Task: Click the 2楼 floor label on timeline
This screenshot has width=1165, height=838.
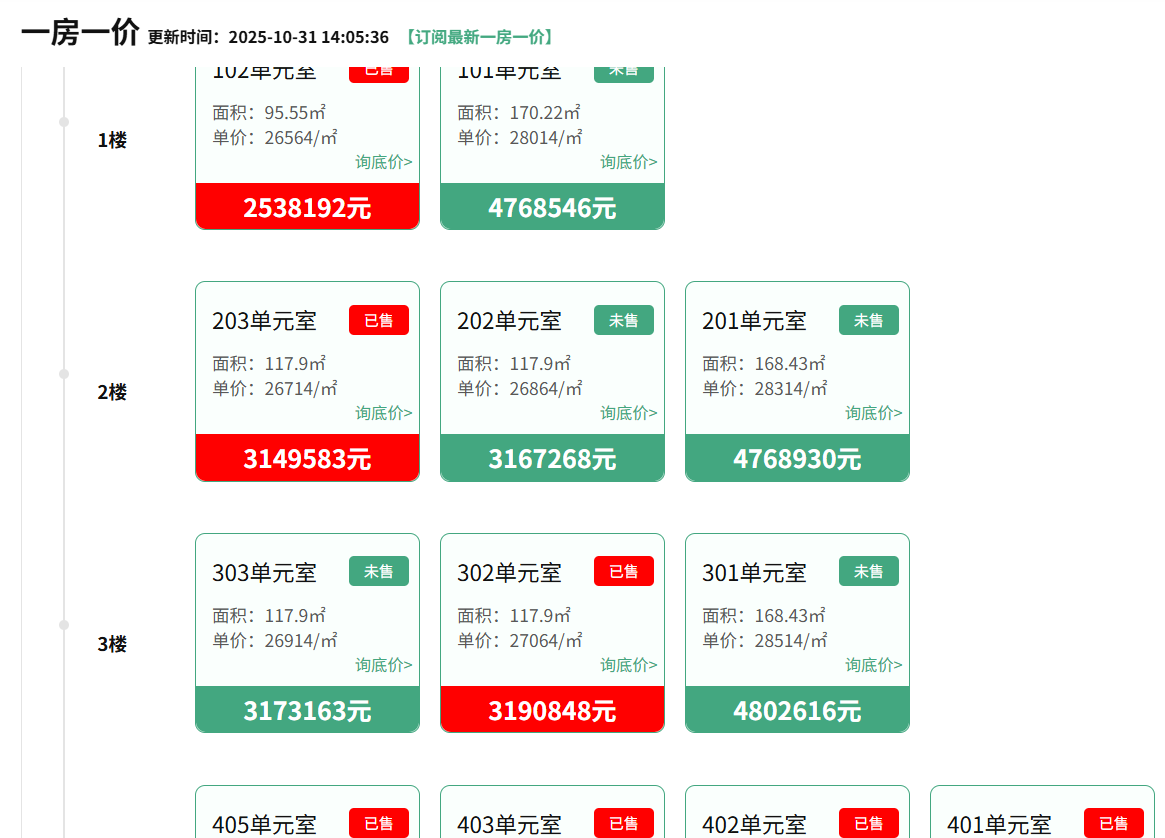Action: coord(112,392)
